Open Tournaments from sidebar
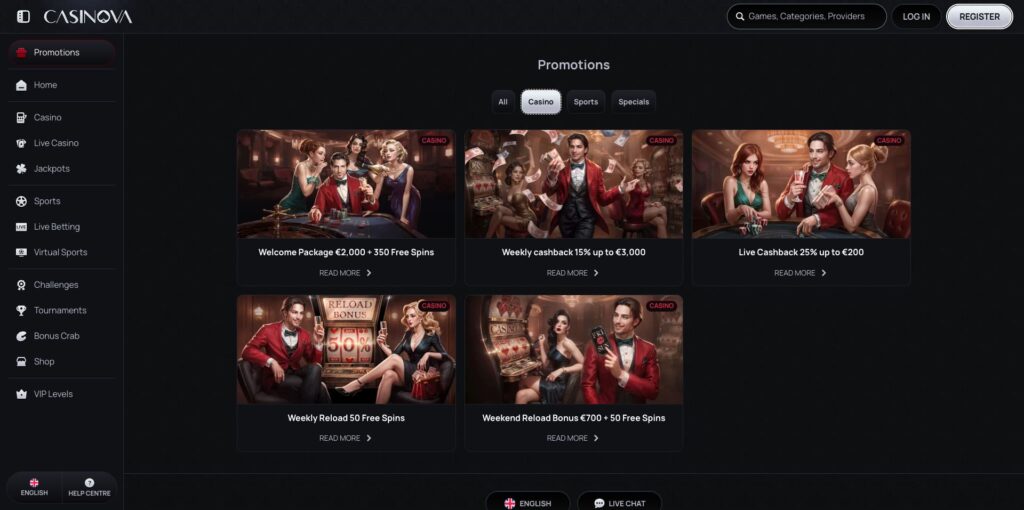The height and width of the screenshot is (510, 1024). coord(61,310)
